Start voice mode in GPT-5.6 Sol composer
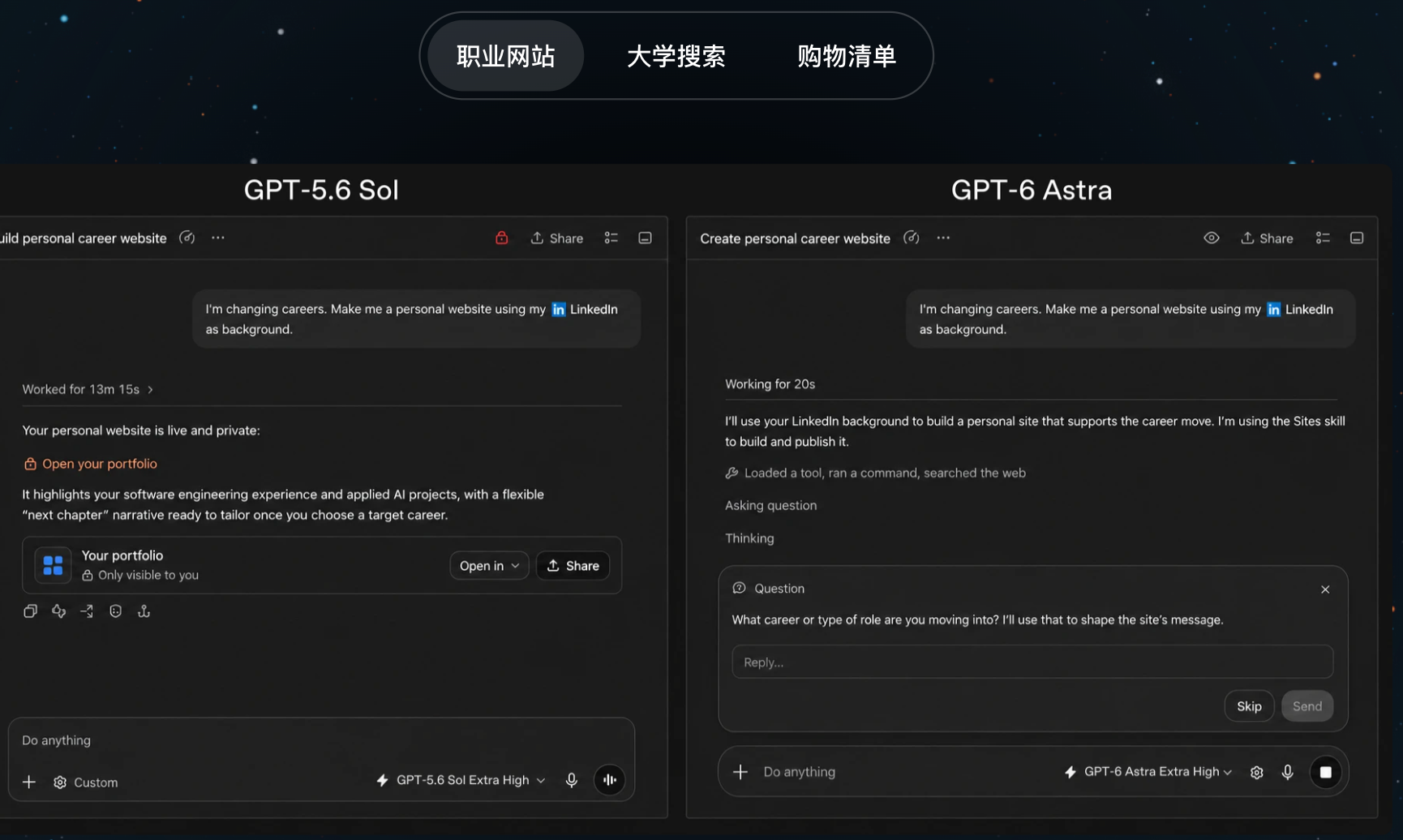 (610, 780)
